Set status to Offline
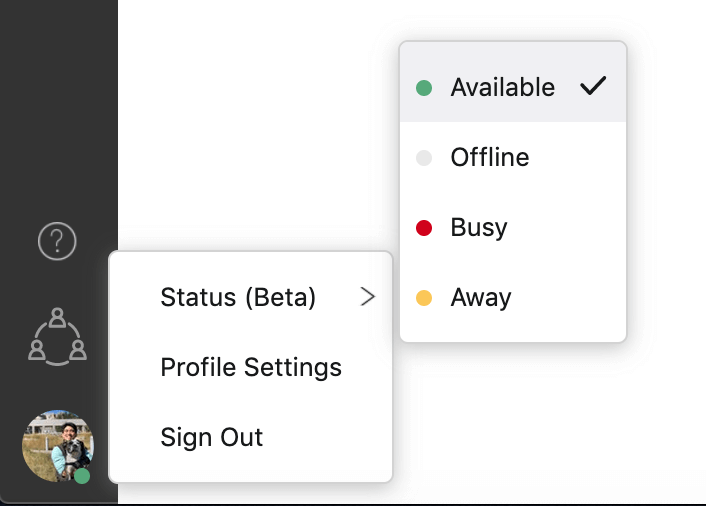The height and width of the screenshot is (506, 706). 513,158
